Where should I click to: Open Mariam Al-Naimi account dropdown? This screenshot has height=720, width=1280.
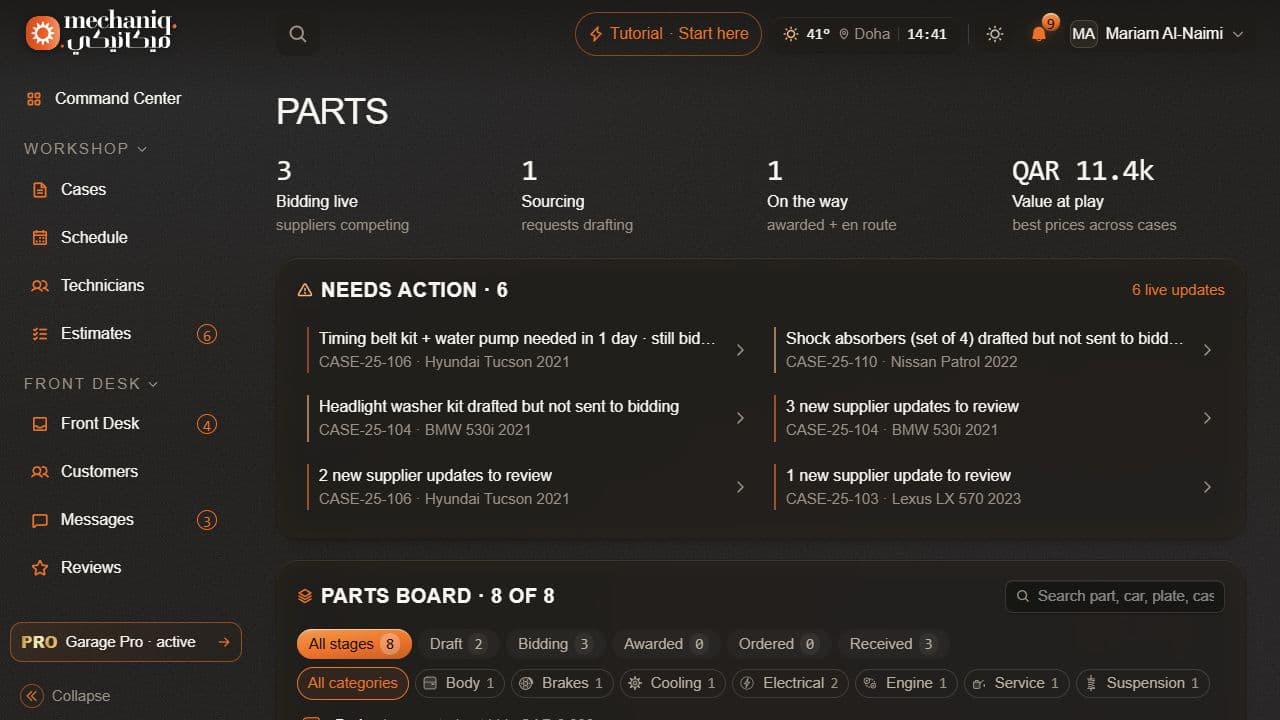(1157, 34)
